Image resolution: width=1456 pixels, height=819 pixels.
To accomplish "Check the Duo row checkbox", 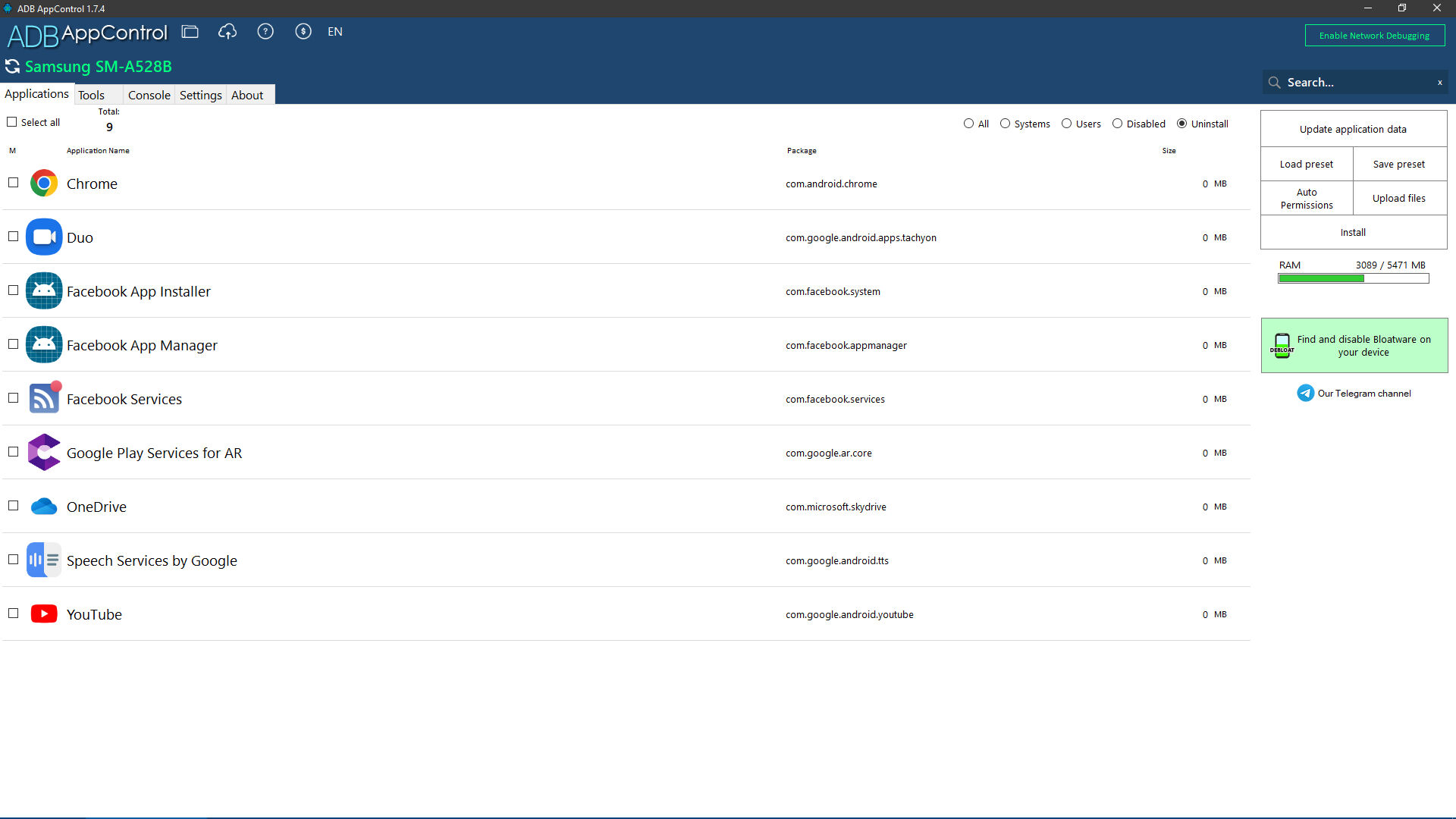I will (13, 237).
